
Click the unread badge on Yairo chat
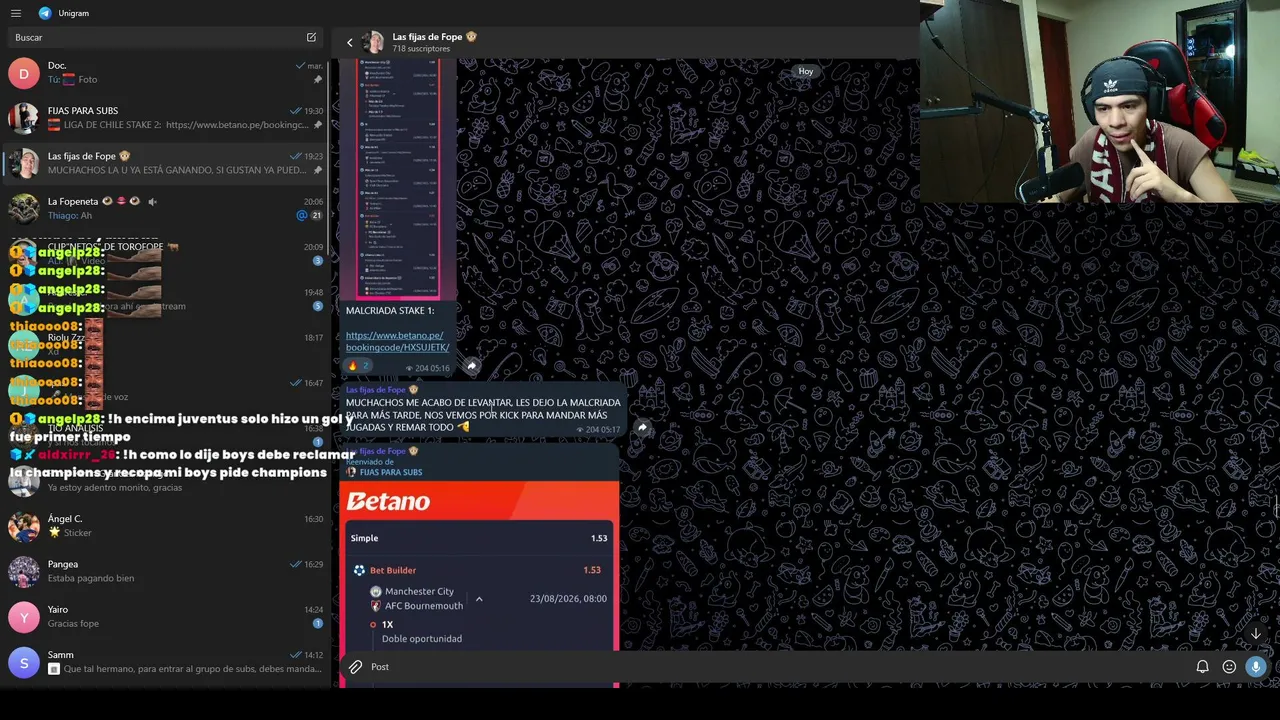click(318, 623)
